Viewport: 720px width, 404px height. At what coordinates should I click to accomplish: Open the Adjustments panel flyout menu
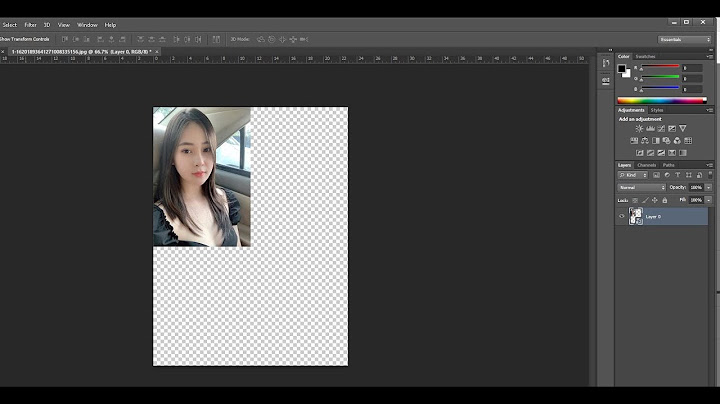[710, 110]
